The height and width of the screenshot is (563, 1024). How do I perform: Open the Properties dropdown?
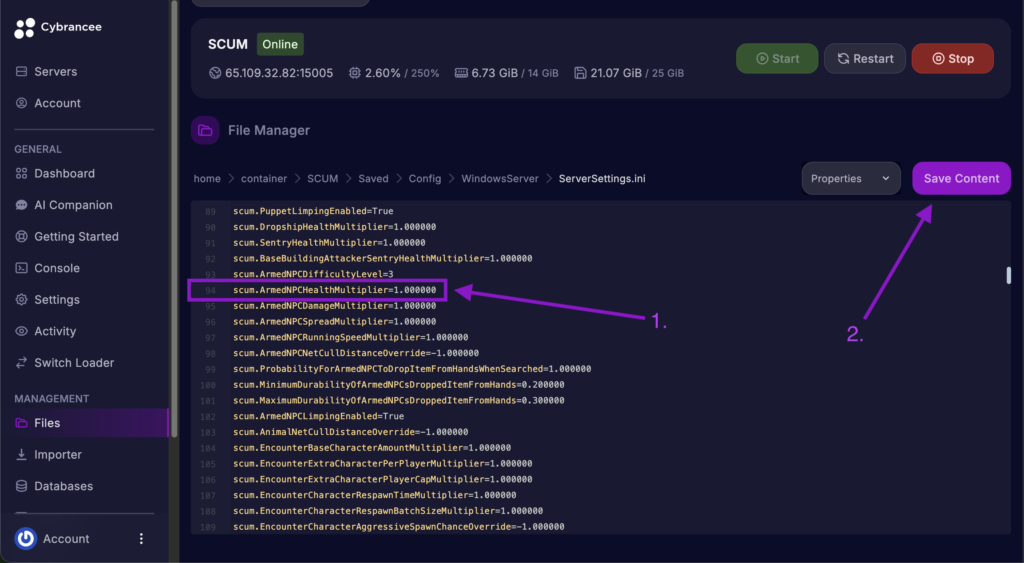tap(851, 178)
